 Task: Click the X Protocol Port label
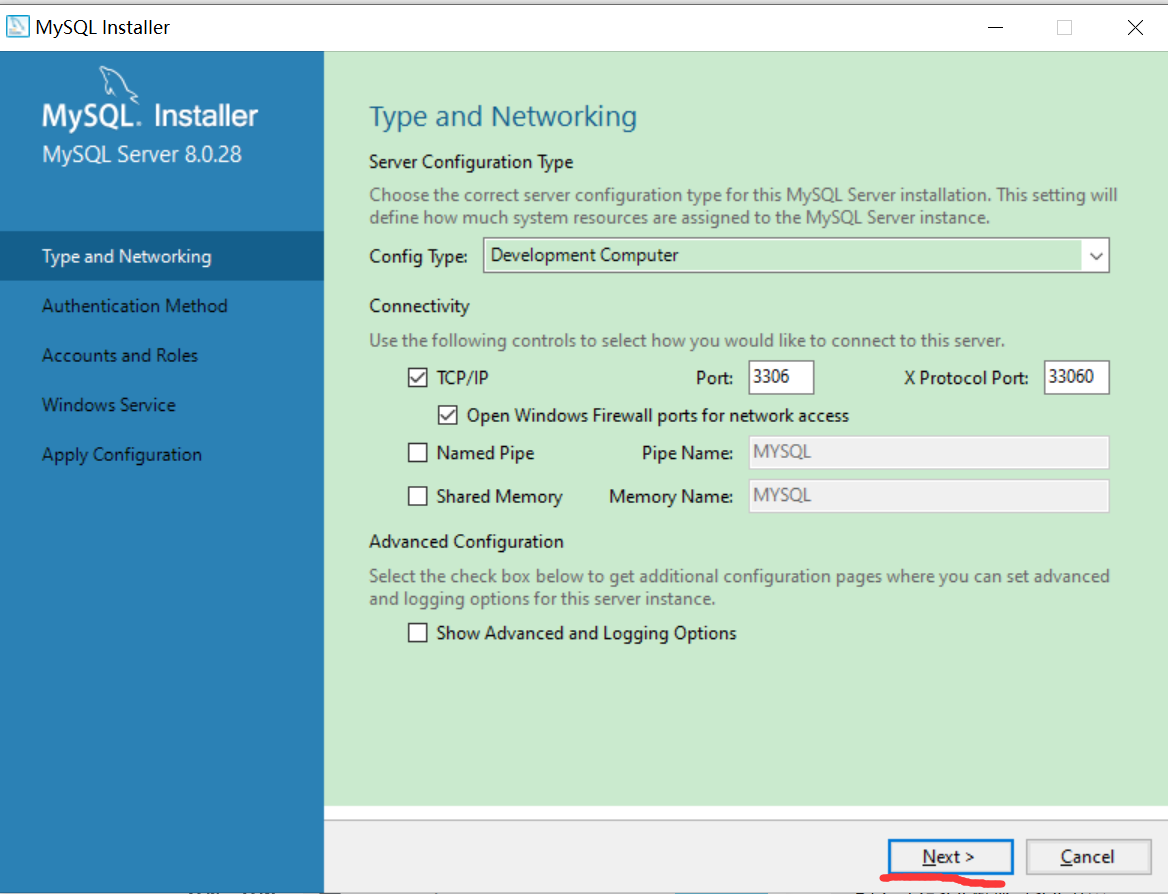965,378
